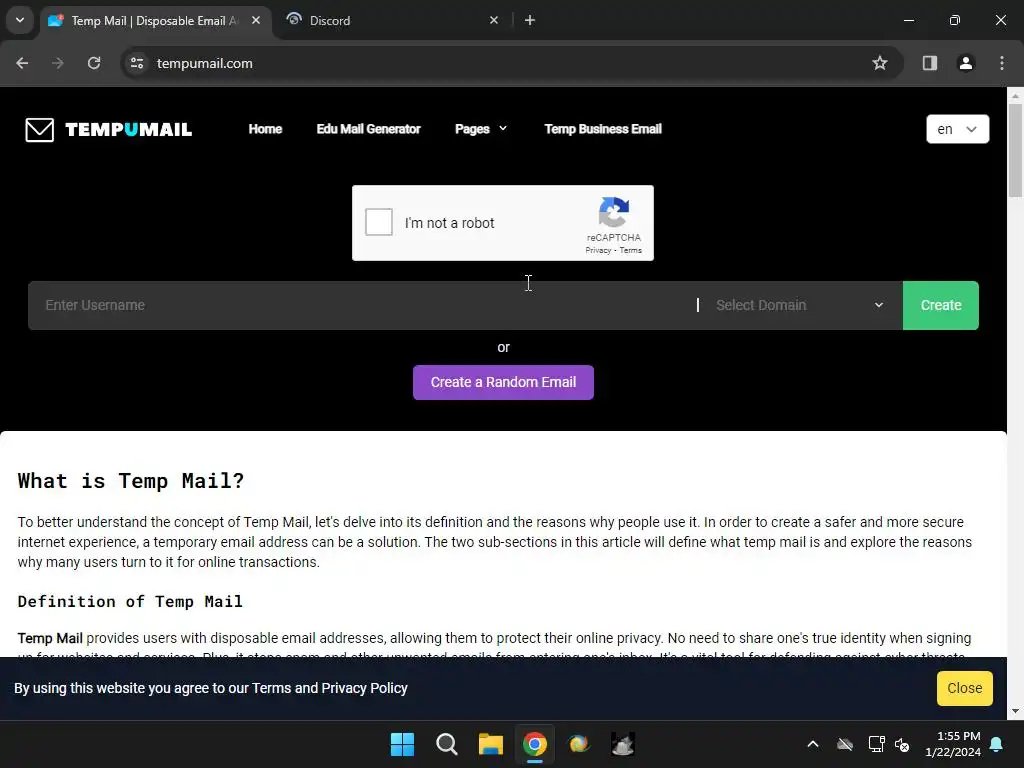This screenshot has height=768, width=1024.
Task: Open reCAPTCHA Privacy link
Action: (598, 251)
